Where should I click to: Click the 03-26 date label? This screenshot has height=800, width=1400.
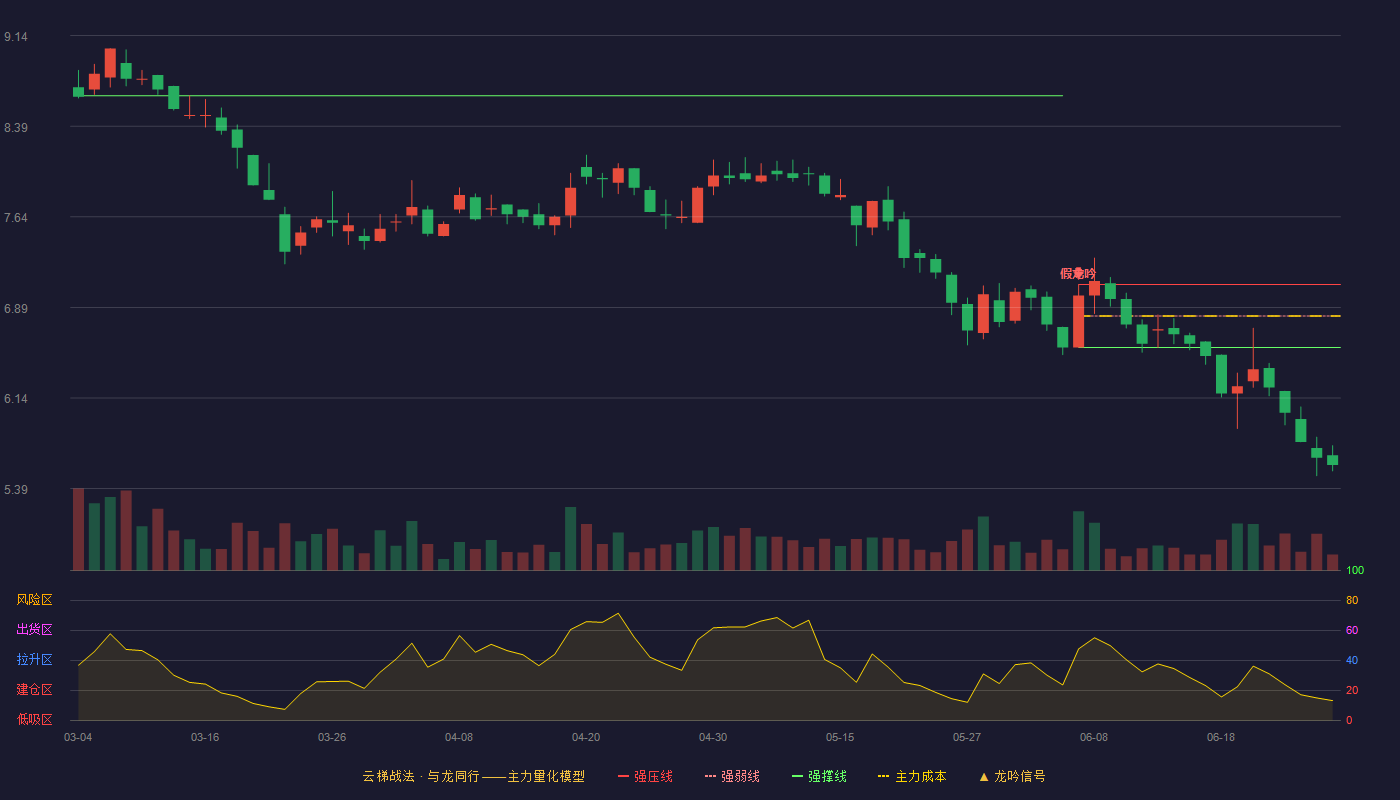[332, 737]
